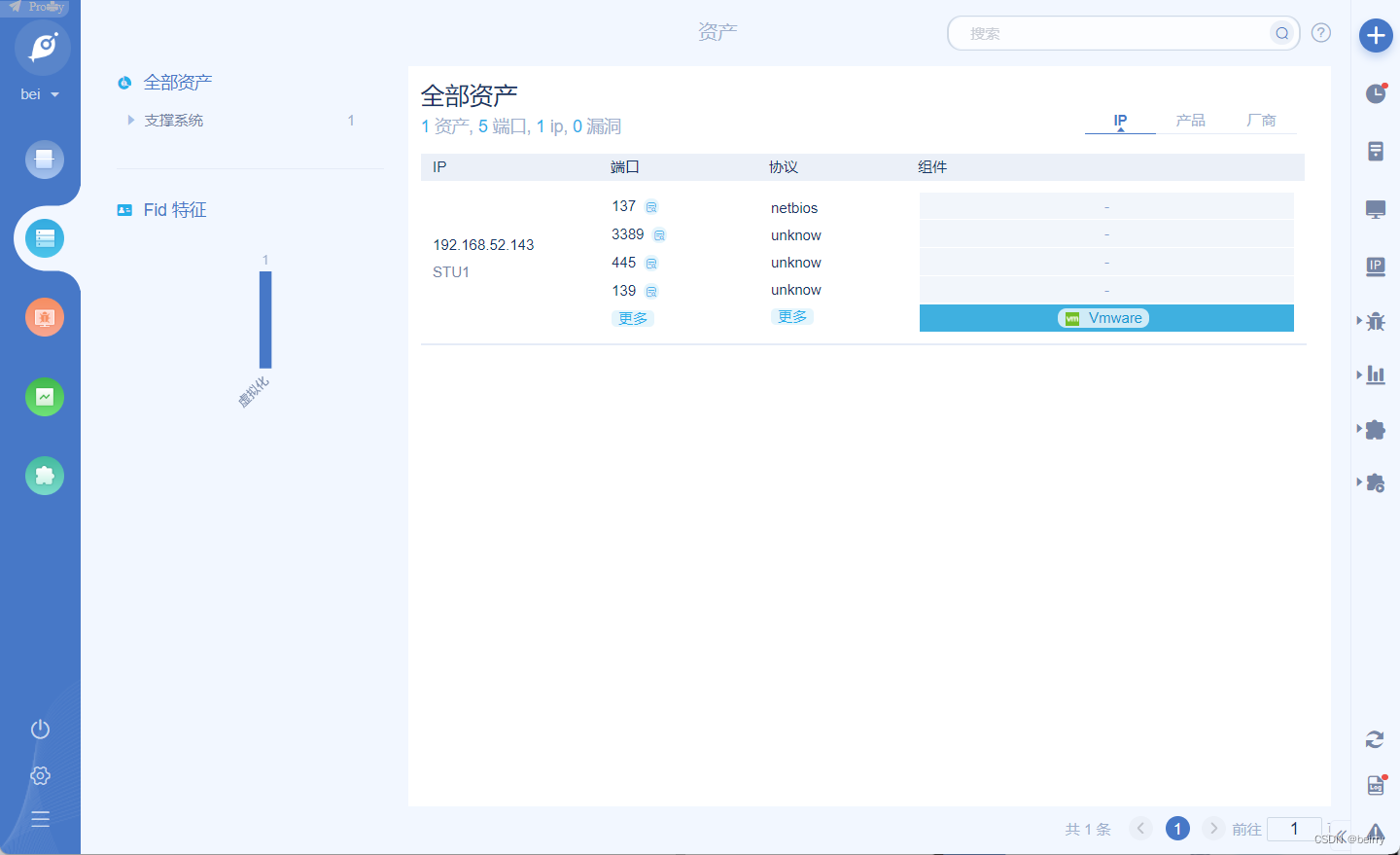The height and width of the screenshot is (855, 1400).
Task: Open the bei user dropdown
Action: pos(40,94)
